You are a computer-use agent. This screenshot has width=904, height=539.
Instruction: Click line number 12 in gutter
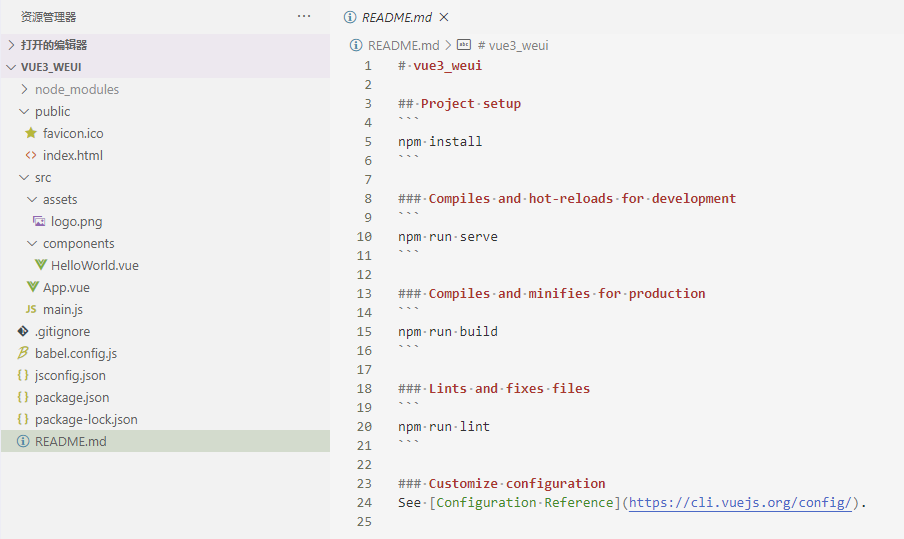[364, 274]
